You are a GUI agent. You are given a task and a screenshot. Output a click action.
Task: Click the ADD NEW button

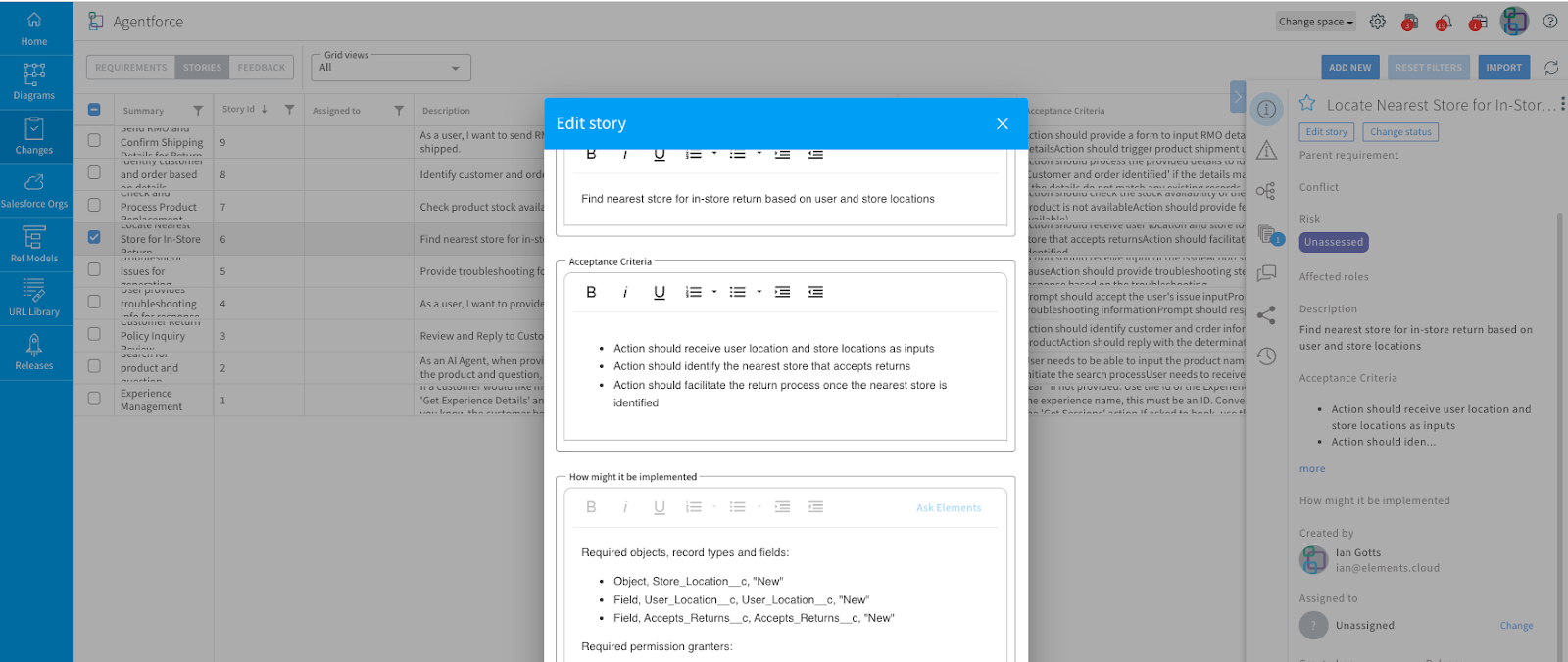point(1350,68)
